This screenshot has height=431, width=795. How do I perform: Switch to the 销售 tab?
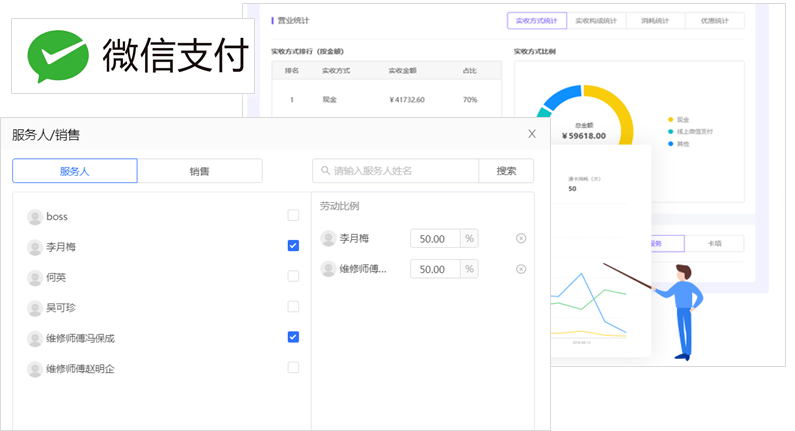pos(199,171)
